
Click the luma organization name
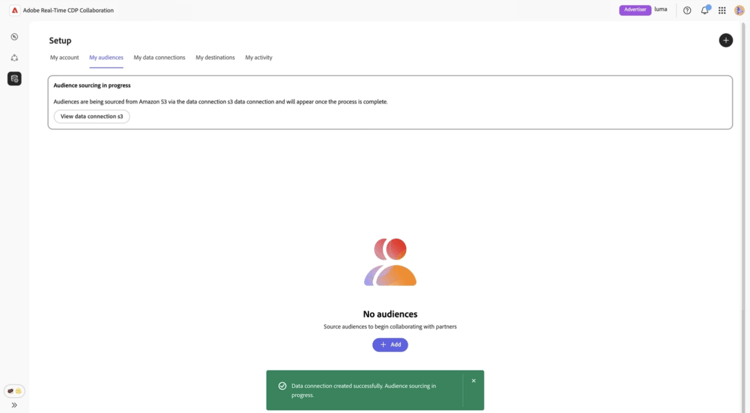pyautogui.click(x=661, y=10)
